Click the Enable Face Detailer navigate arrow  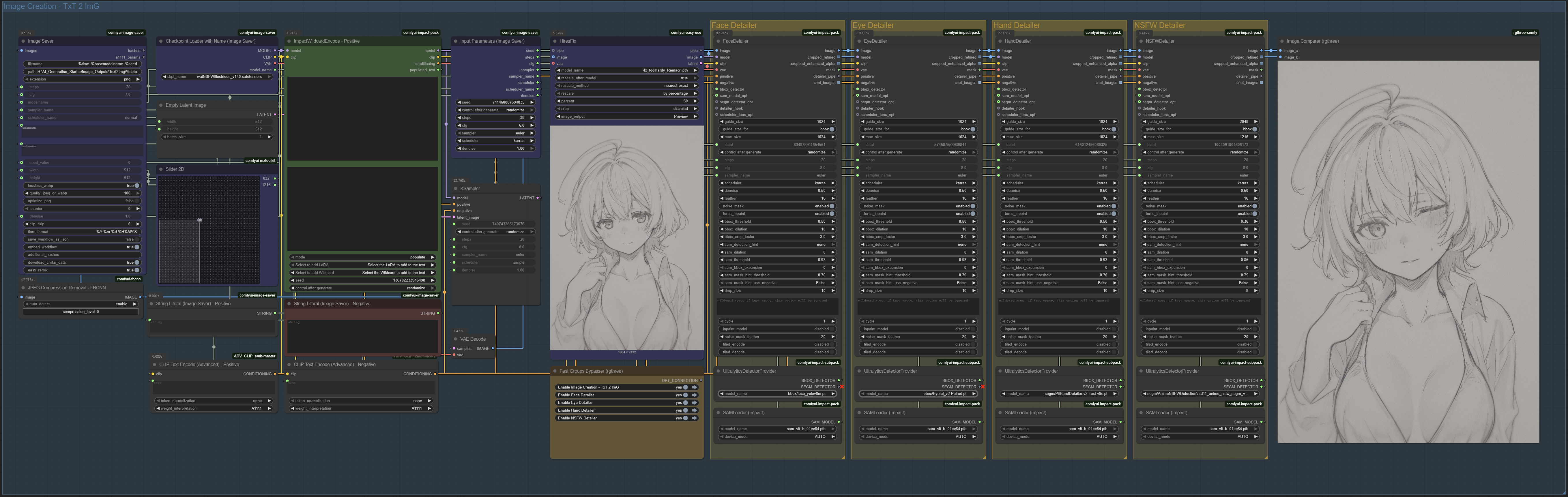694,395
